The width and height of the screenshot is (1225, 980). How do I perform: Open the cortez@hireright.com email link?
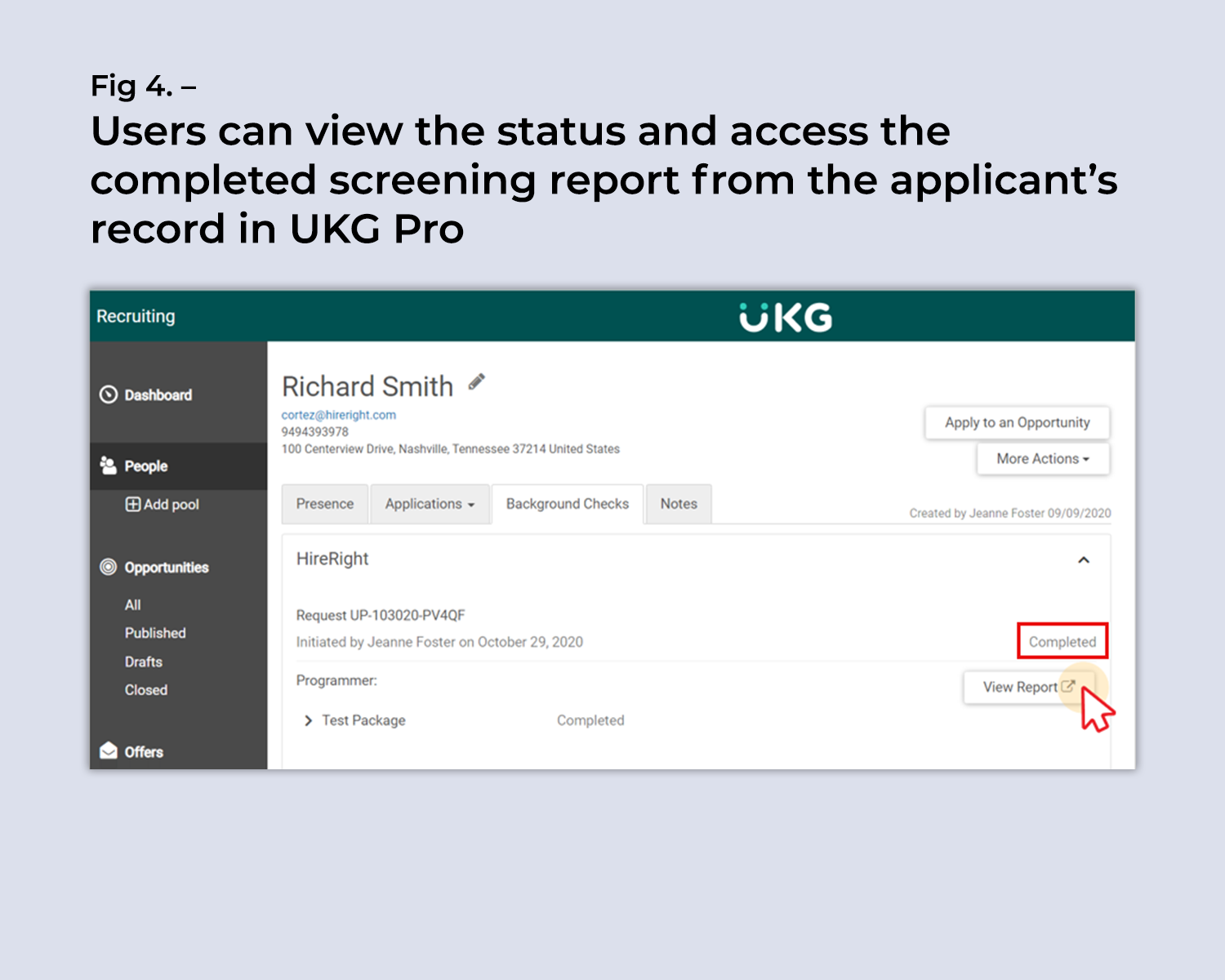(x=338, y=415)
